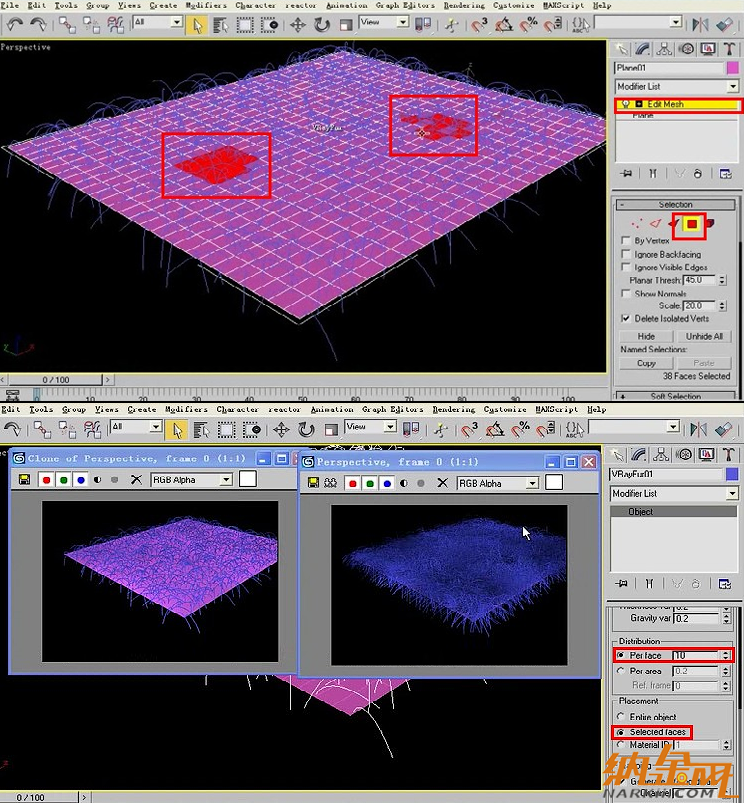Image resolution: width=744 pixels, height=803 pixels.
Task: Choose Entire object placement option
Action: click(x=621, y=716)
